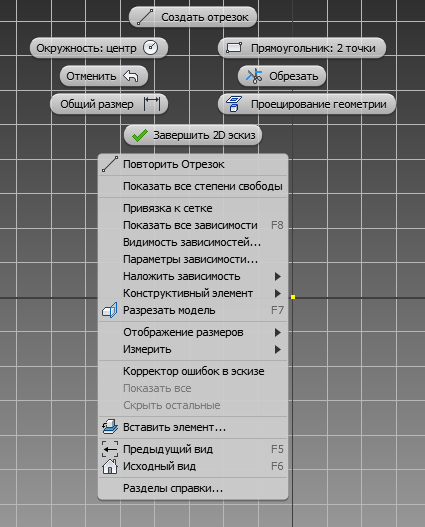Screen dimensions: 425x527
Task: Click the Исходный вид house icon
Action: pyautogui.click(x=110, y=466)
